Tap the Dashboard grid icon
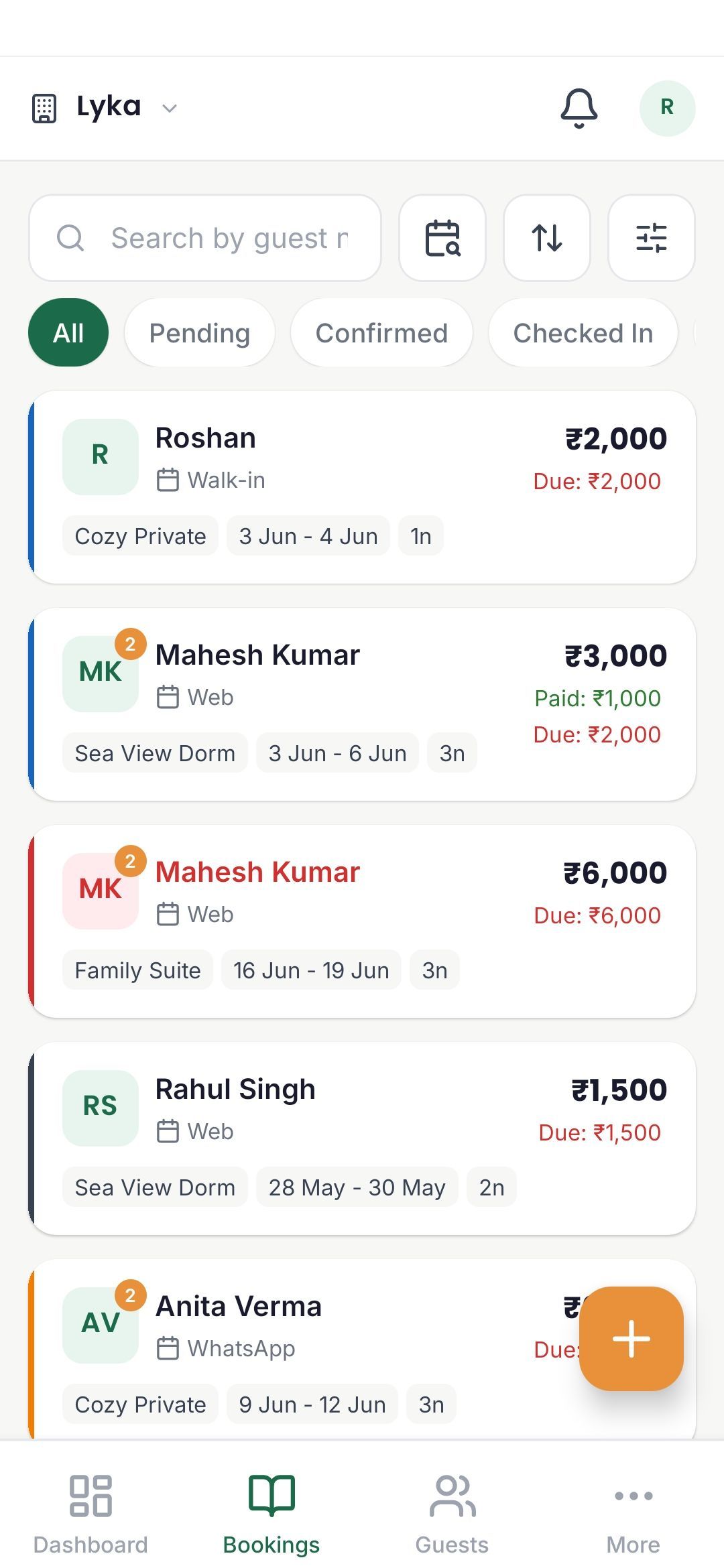 [x=90, y=1495]
